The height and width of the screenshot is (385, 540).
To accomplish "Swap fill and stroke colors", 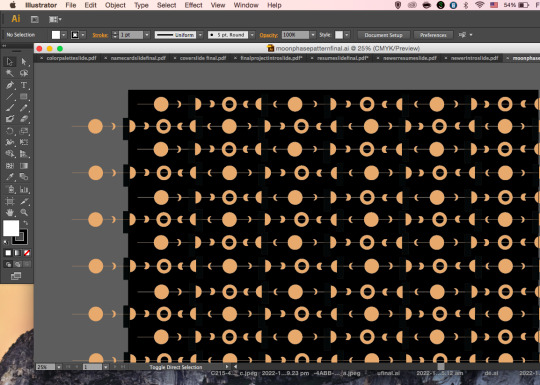I will pyautogui.click(x=25, y=223).
